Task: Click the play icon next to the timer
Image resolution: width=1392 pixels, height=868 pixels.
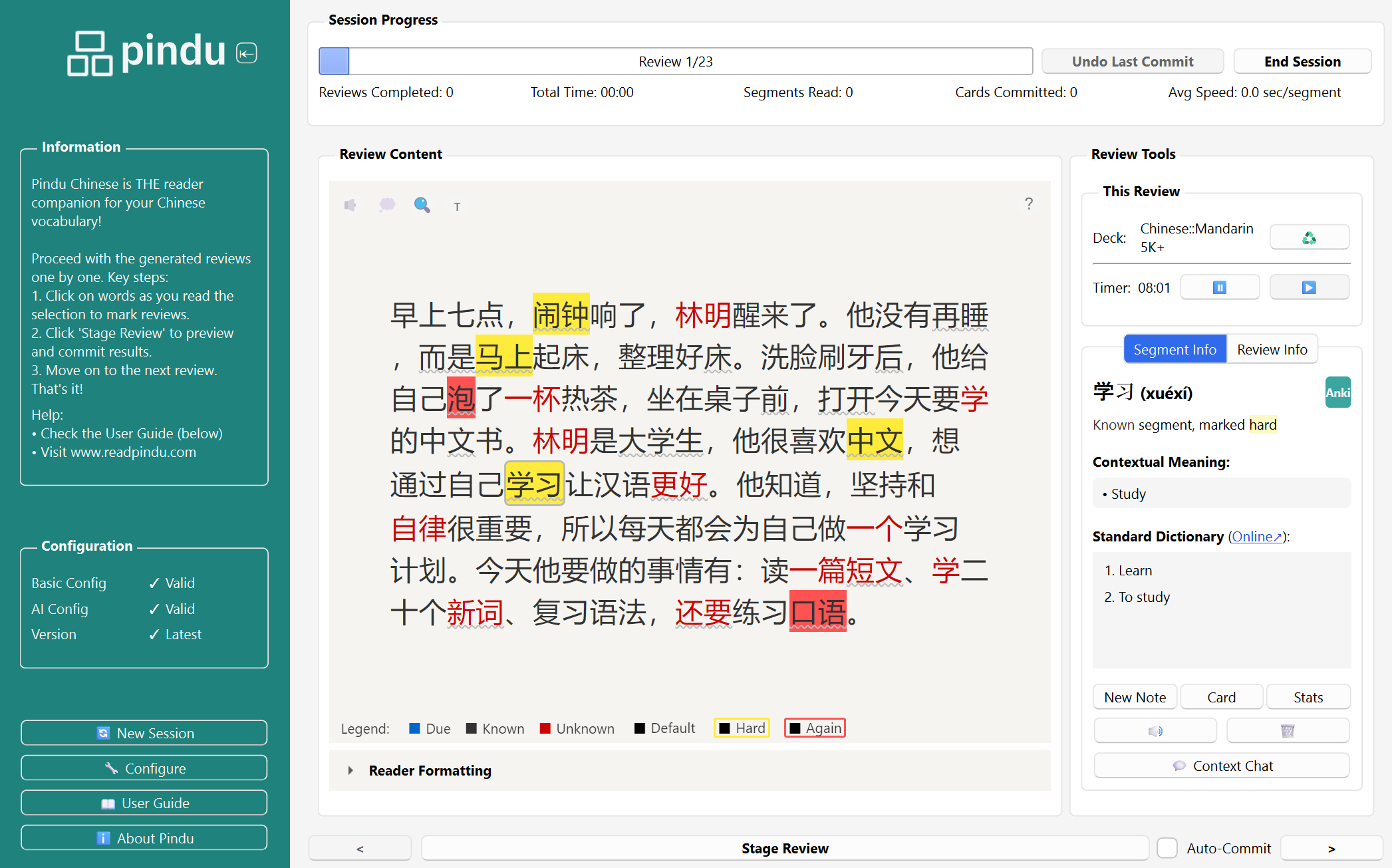Action: click(1308, 287)
